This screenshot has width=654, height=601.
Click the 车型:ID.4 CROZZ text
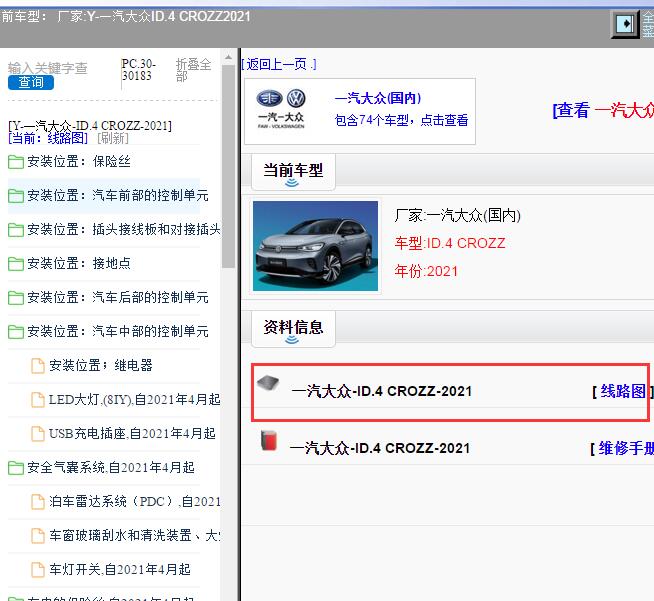pos(450,243)
